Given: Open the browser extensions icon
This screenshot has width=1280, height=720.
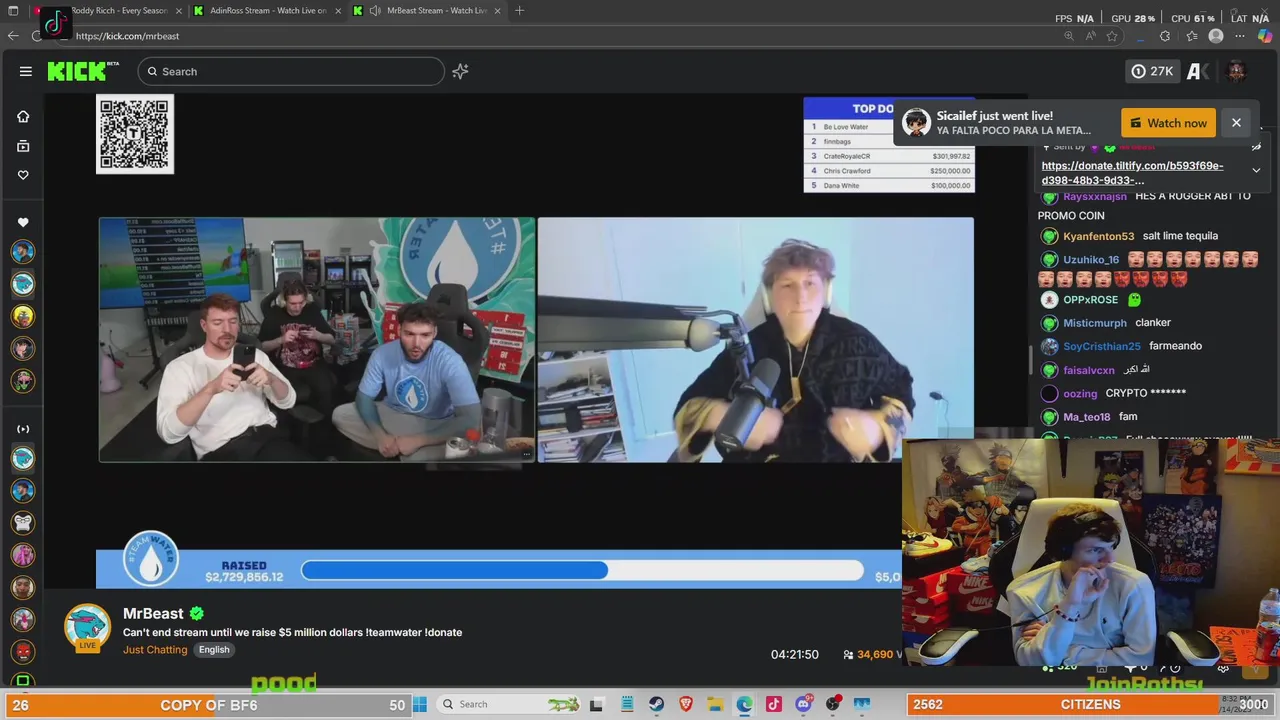Looking at the screenshot, I should [x=1165, y=36].
